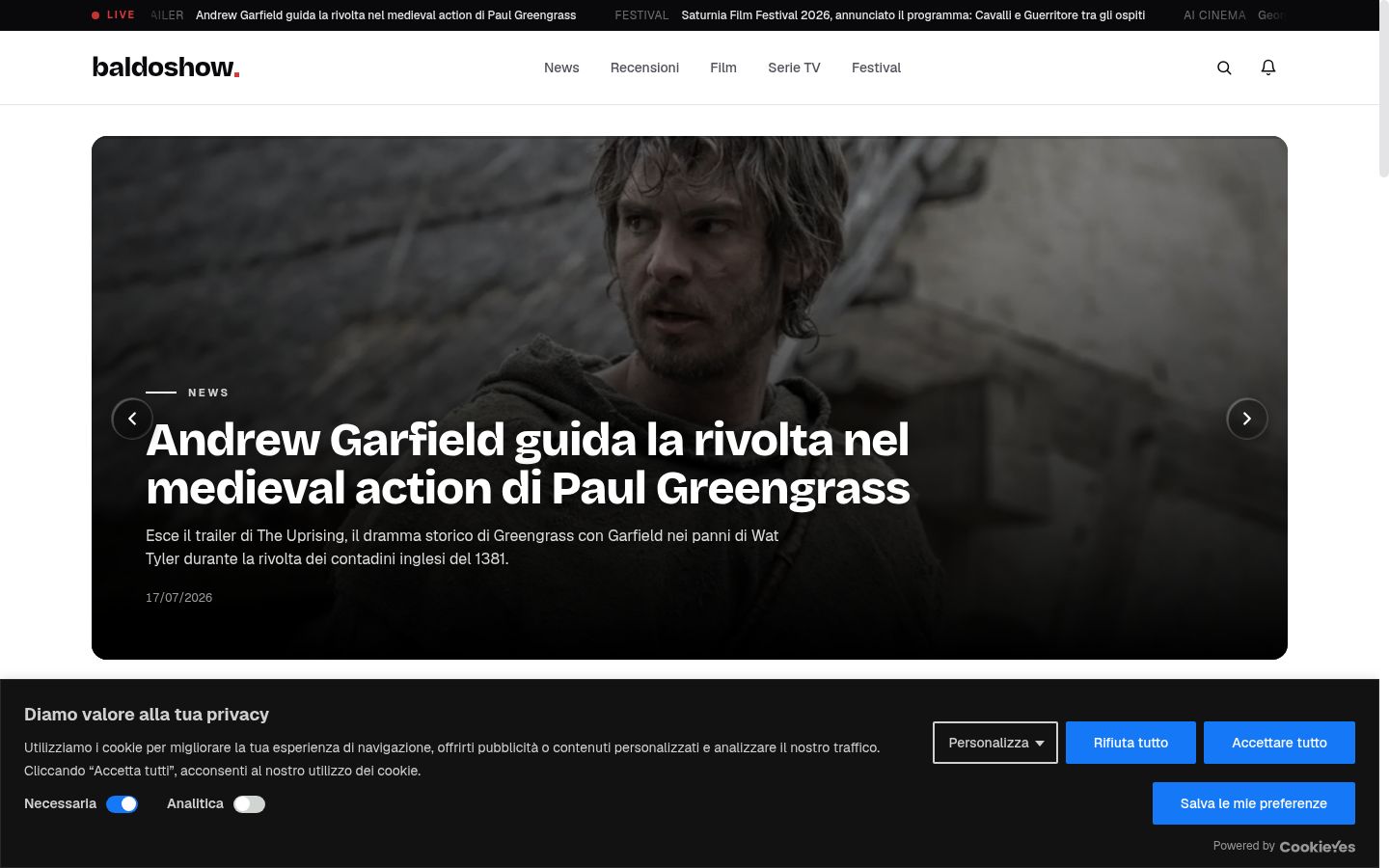Open the search icon in header
Viewport: 1389px width, 868px height.
point(1224,68)
